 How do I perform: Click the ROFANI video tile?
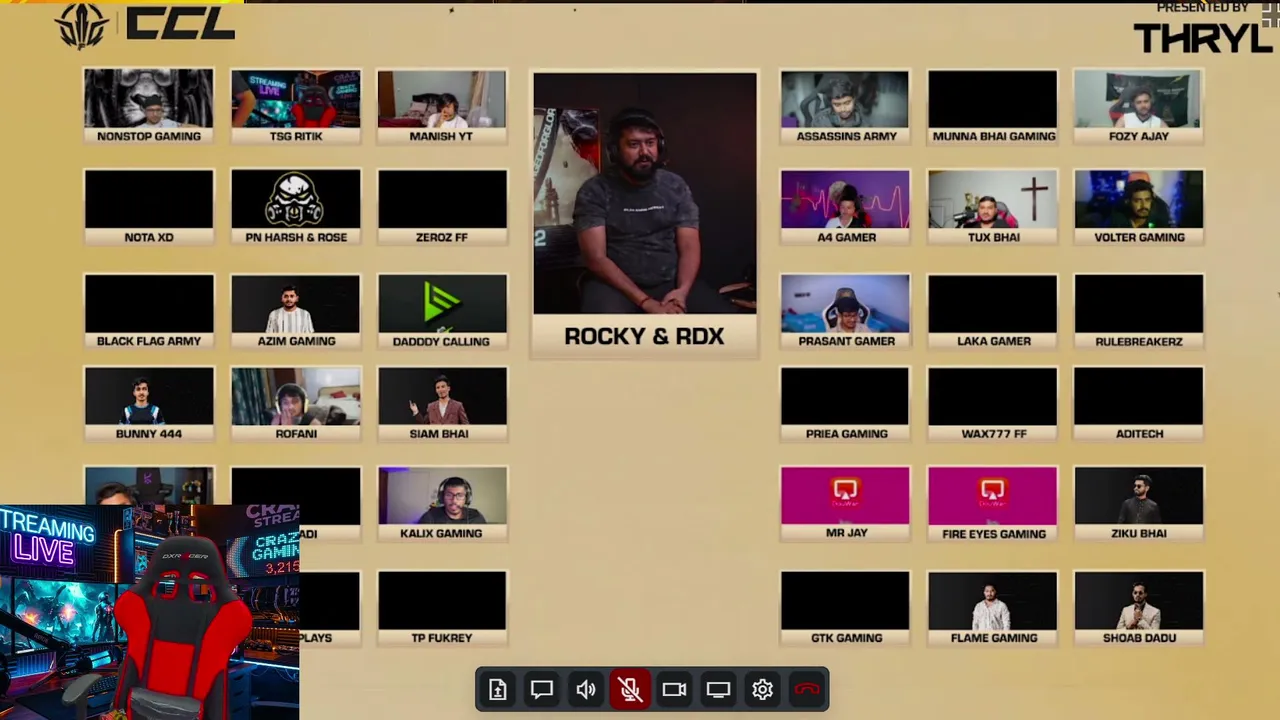[x=296, y=404]
